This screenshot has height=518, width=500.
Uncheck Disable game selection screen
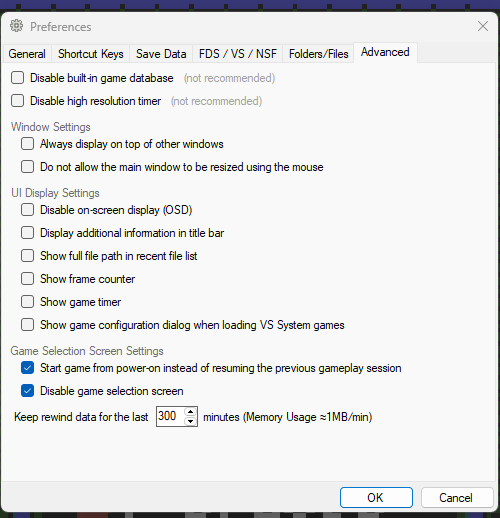tap(27, 391)
